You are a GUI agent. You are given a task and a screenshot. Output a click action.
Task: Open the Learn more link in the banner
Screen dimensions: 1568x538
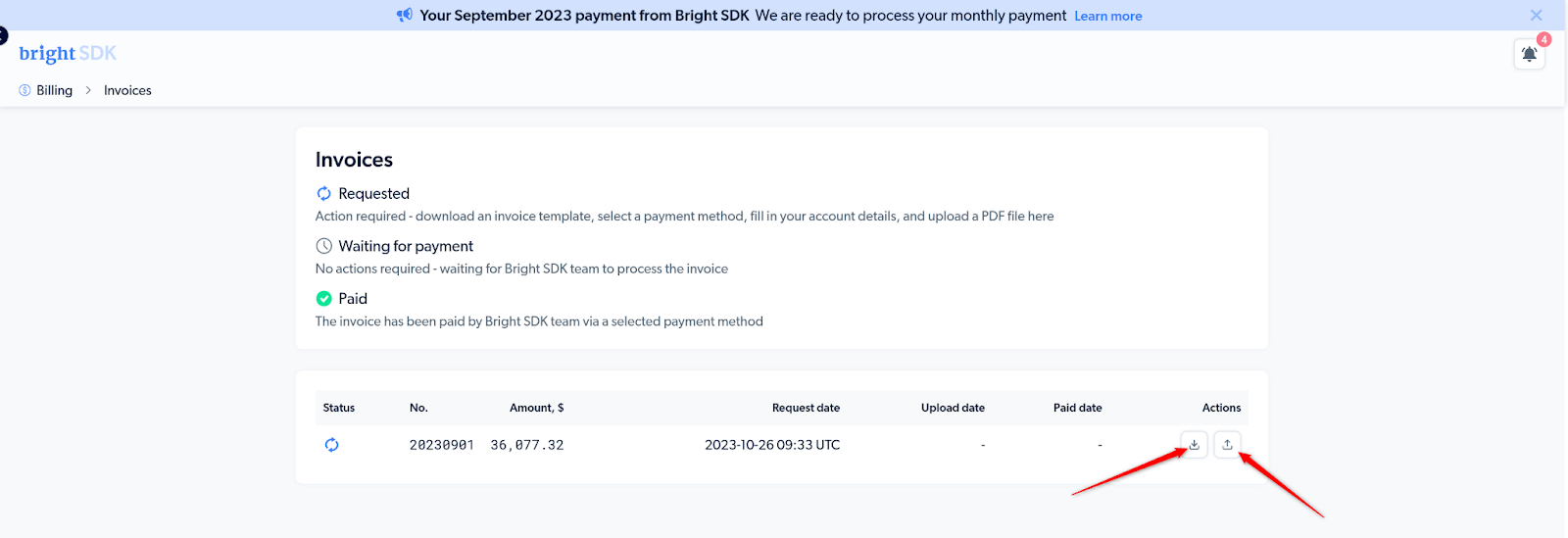(1107, 17)
